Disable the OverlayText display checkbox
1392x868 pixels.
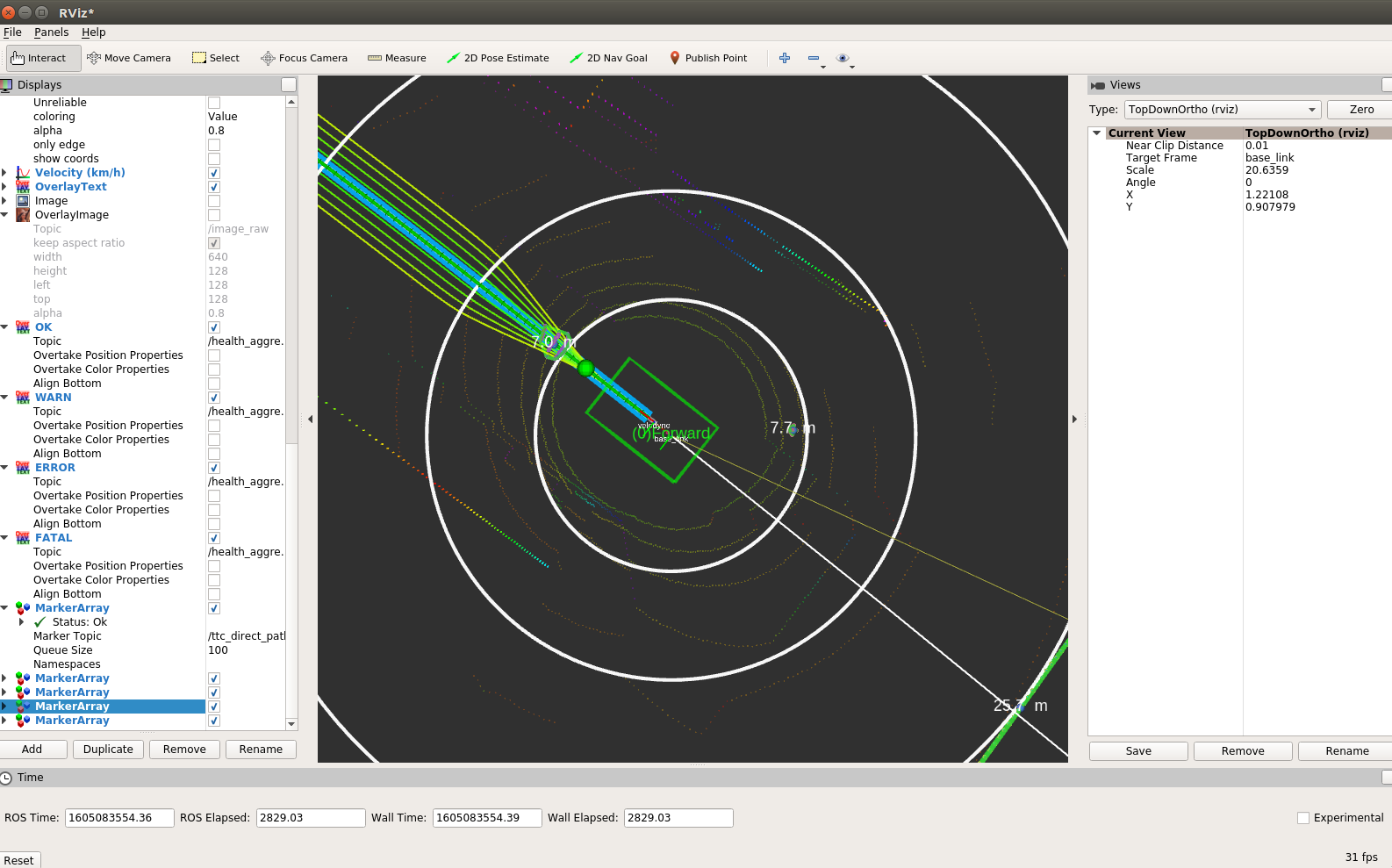click(214, 187)
